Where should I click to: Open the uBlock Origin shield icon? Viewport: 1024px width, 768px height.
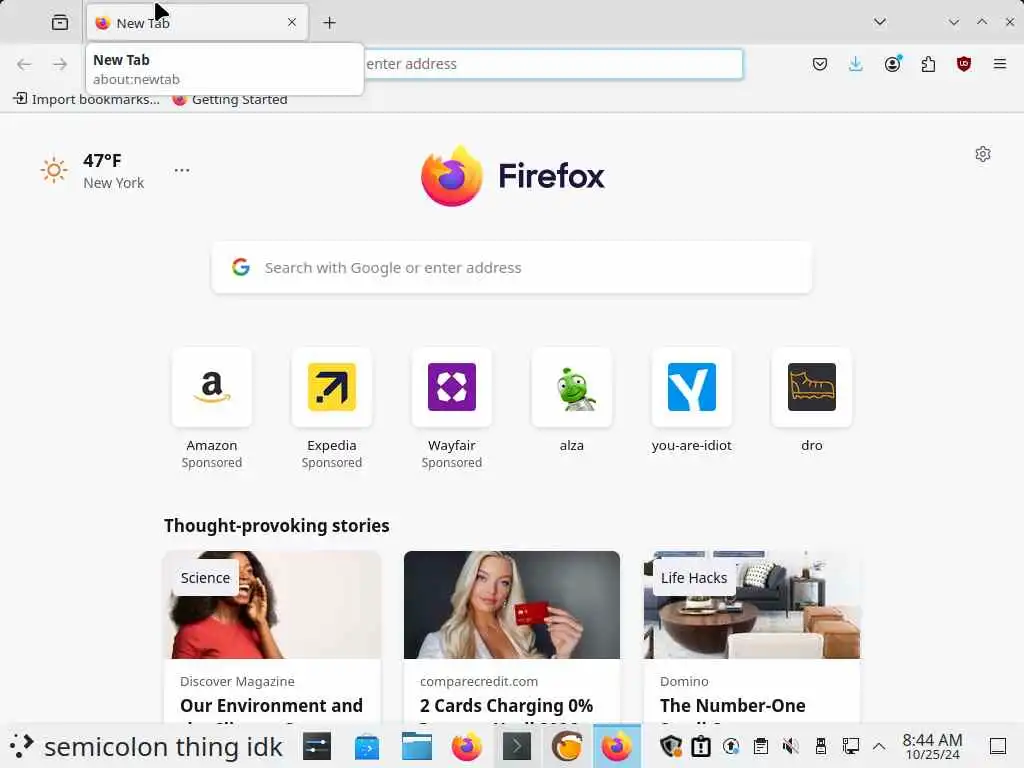[x=964, y=64]
